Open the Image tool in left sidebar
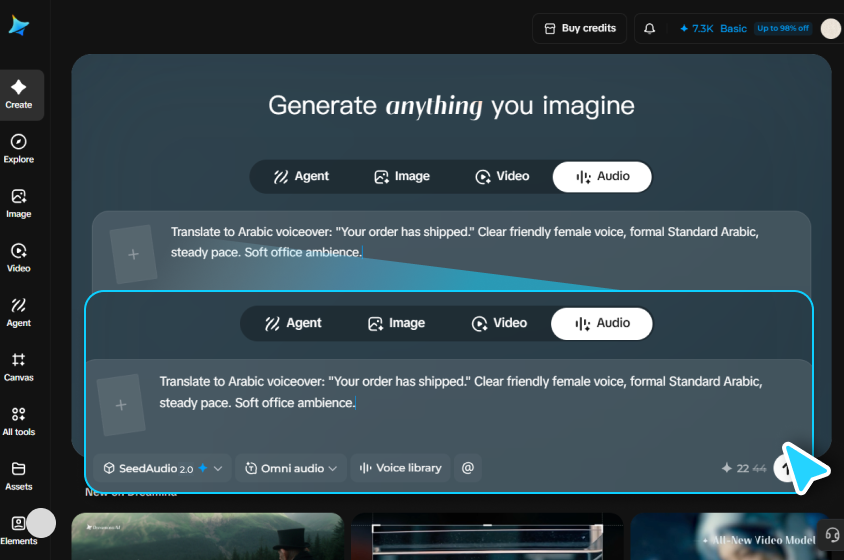Viewport: 844px width, 560px height. (x=19, y=204)
